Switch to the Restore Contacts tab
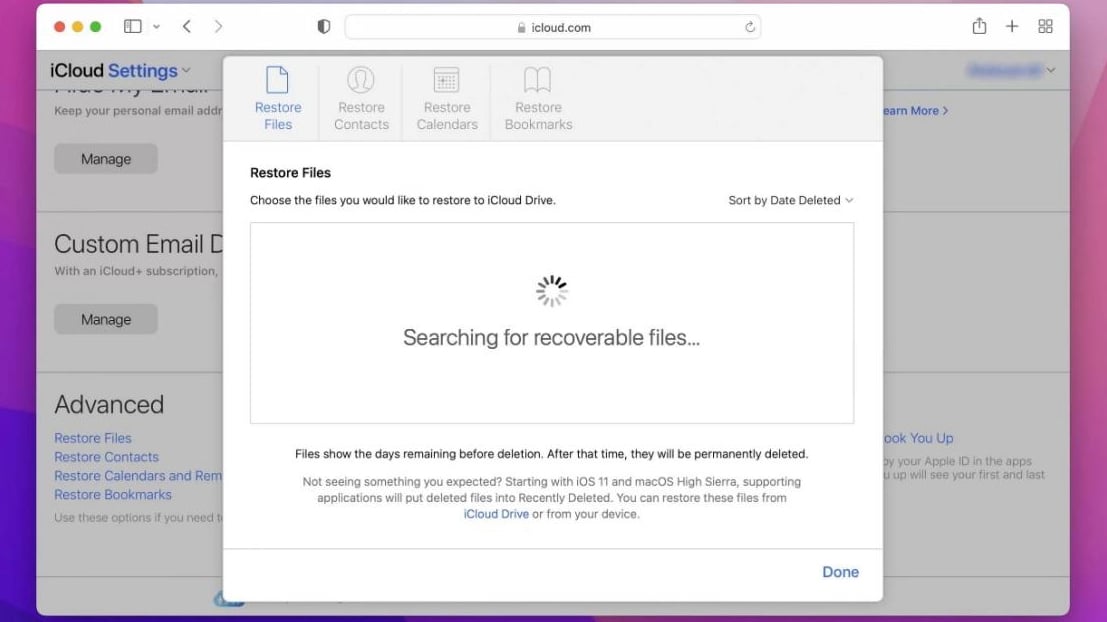This screenshot has height=622, width=1107. click(x=361, y=98)
